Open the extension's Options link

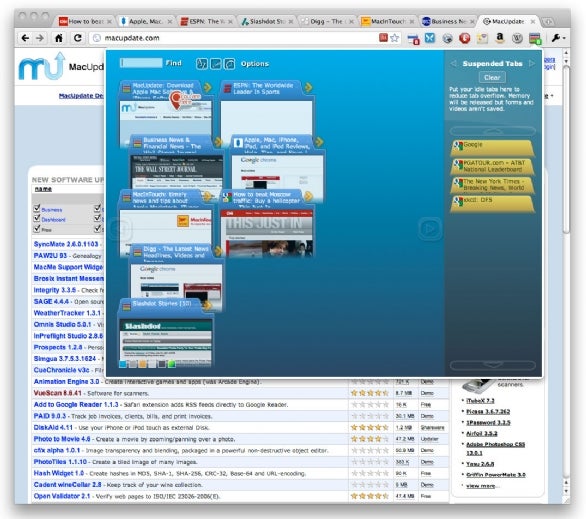point(255,64)
